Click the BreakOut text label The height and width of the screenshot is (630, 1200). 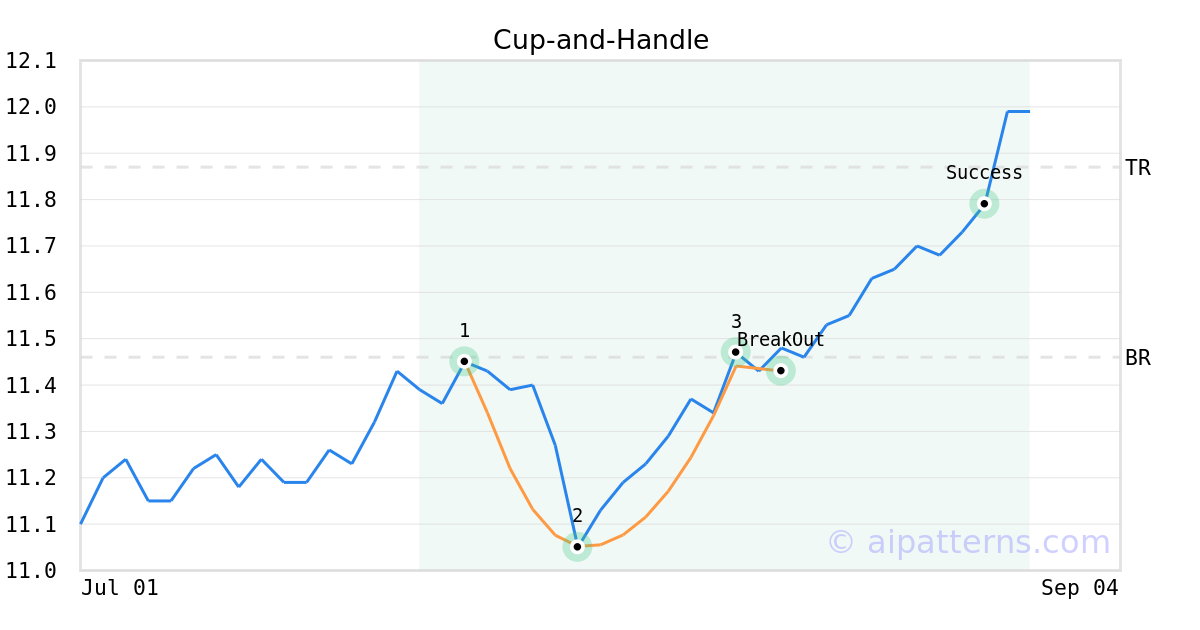click(x=781, y=340)
